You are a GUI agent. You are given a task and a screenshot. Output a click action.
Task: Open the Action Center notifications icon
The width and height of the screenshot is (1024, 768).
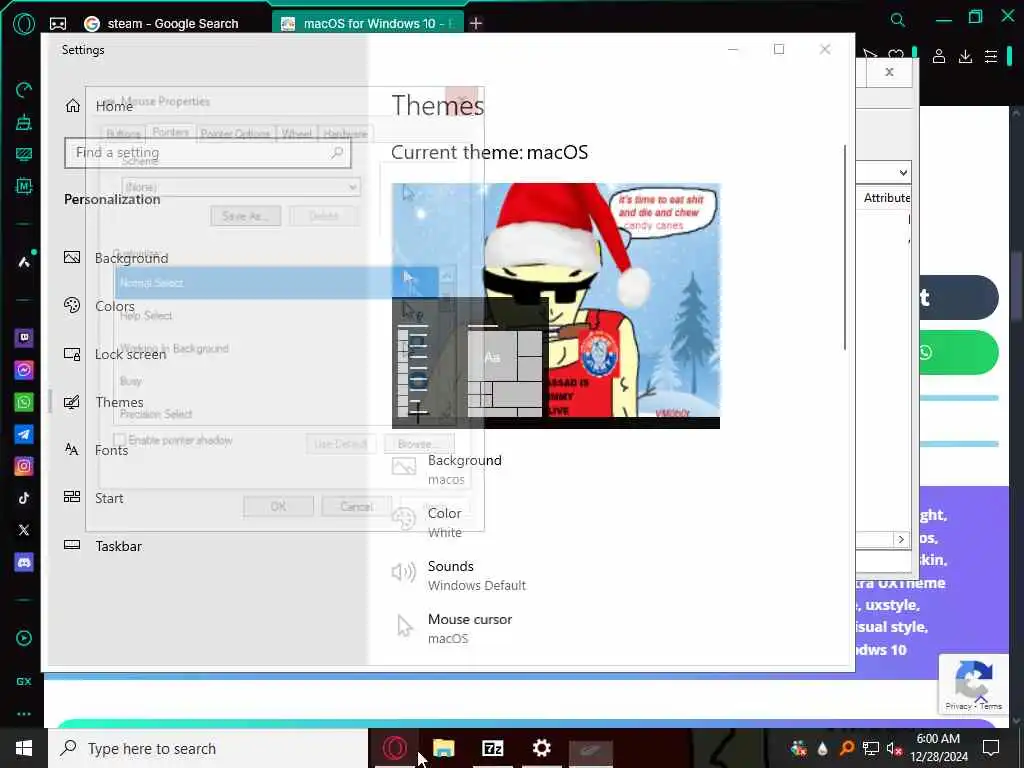991,748
